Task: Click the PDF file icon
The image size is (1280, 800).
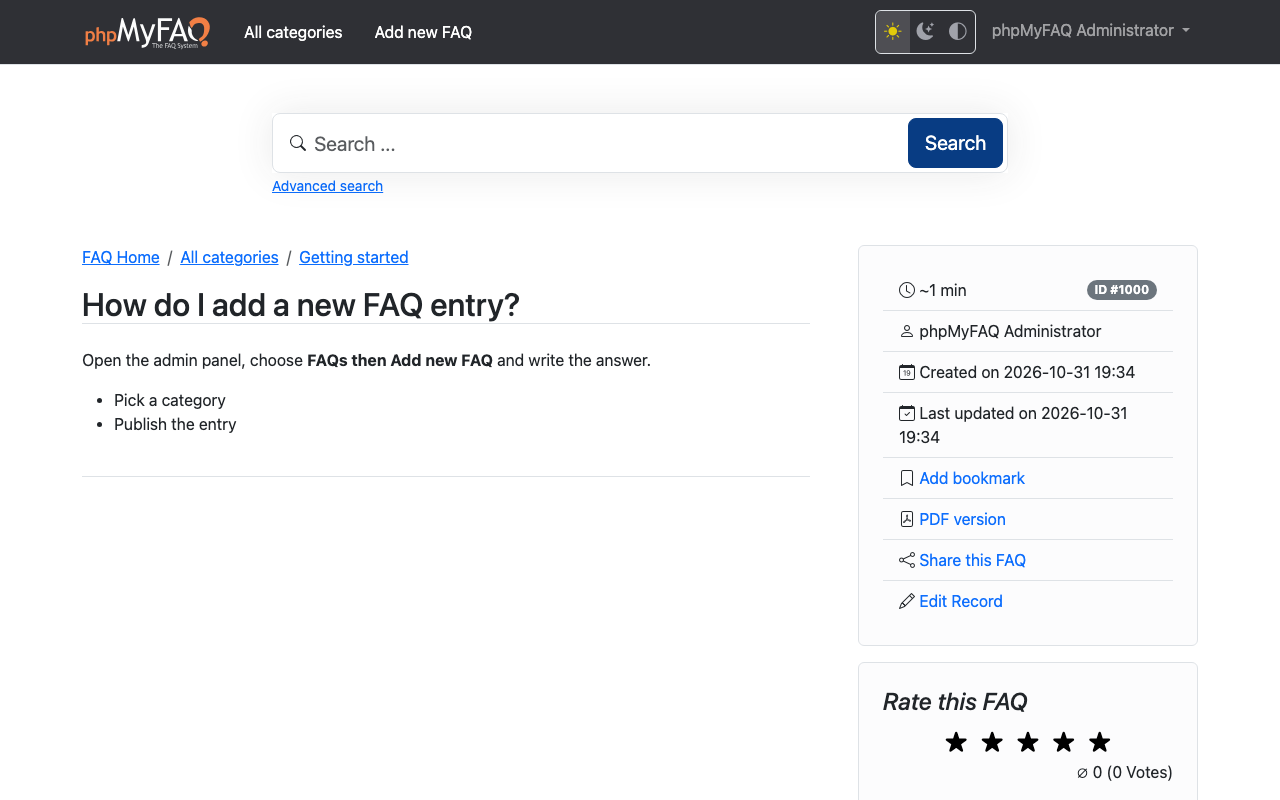Action: pos(907,519)
